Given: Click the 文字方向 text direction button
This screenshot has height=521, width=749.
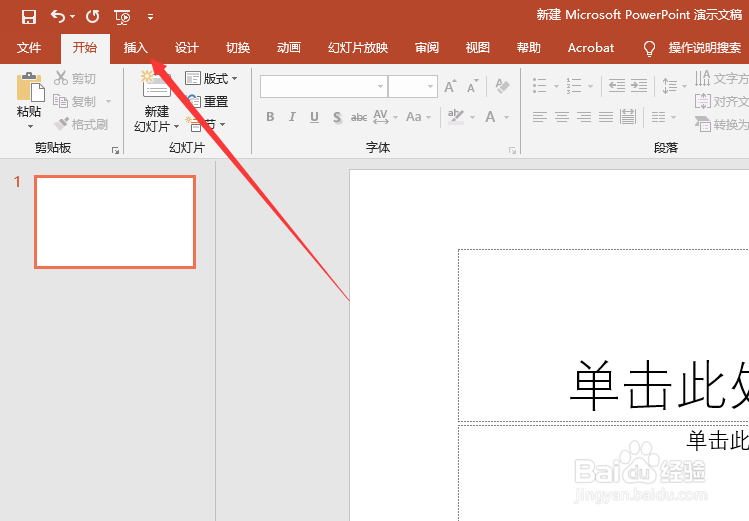Looking at the screenshot, I should 721,78.
